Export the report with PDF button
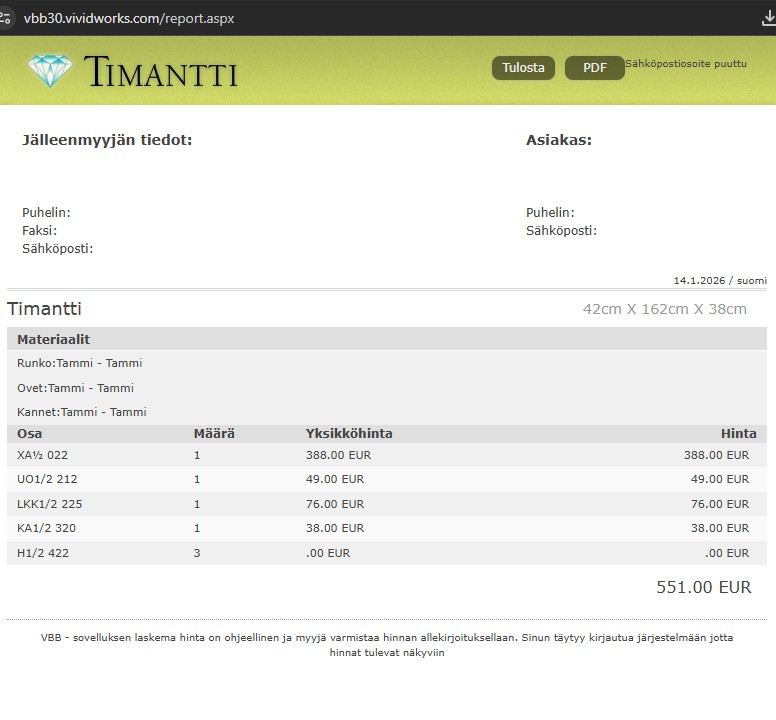This screenshot has width=776, height=720. coord(594,68)
